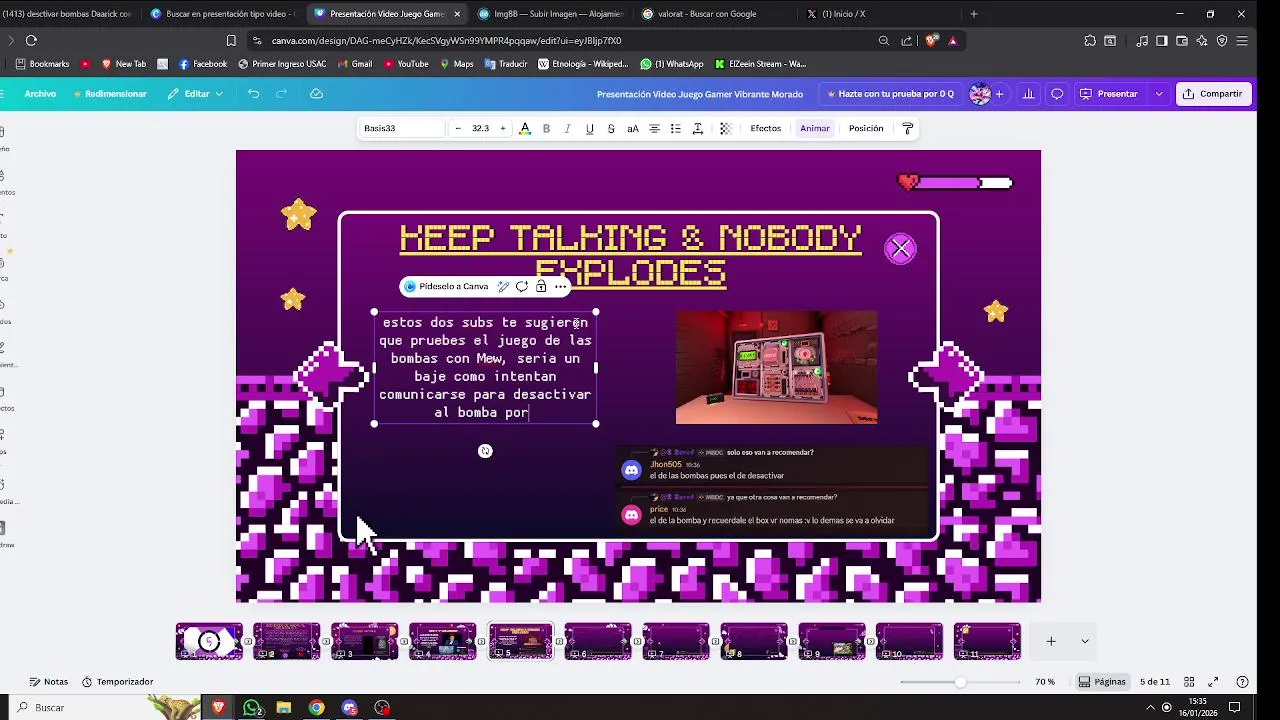
Task: Expand the Presentar dropdown arrow
Action: click(x=1159, y=94)
